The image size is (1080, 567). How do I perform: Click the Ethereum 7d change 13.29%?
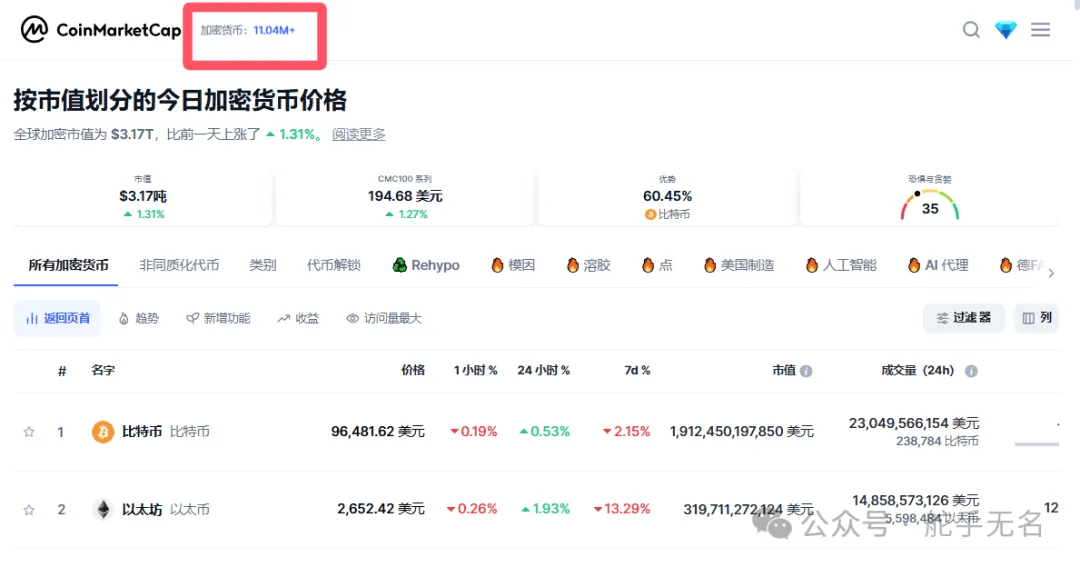click(622, 508)
